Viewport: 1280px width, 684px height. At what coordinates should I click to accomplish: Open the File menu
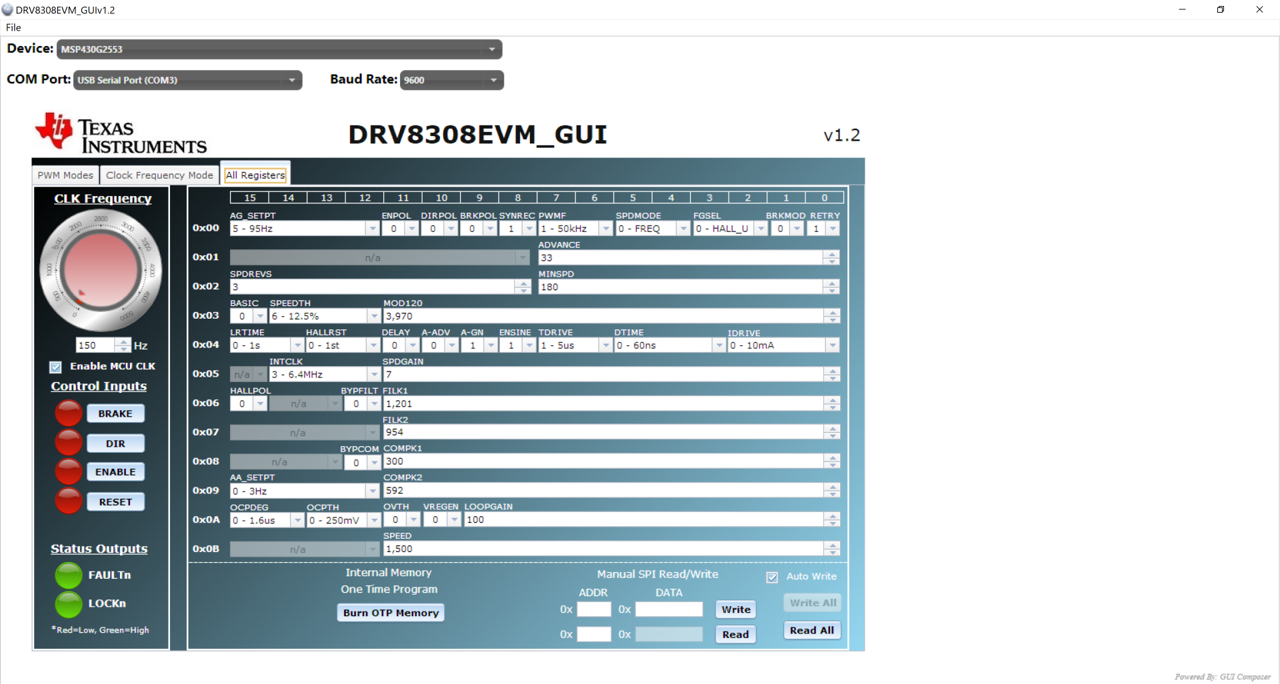click(13, 27)
